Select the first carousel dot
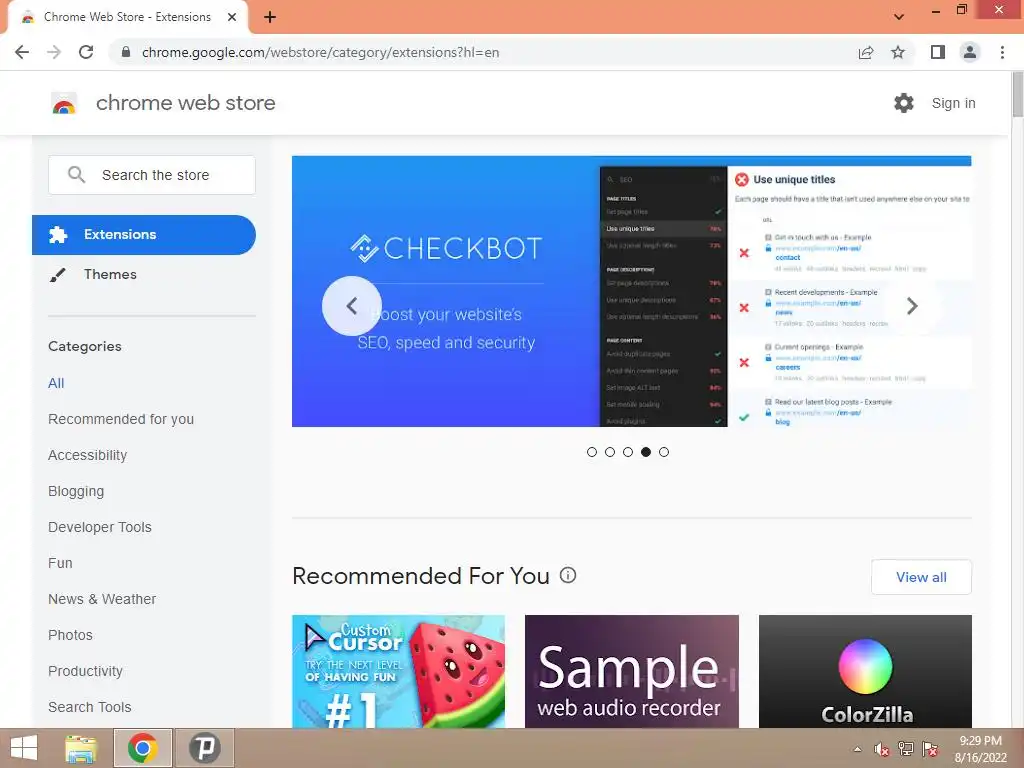Image resolution: width=1024 pixels, height=768 pixels. (592, 452)
